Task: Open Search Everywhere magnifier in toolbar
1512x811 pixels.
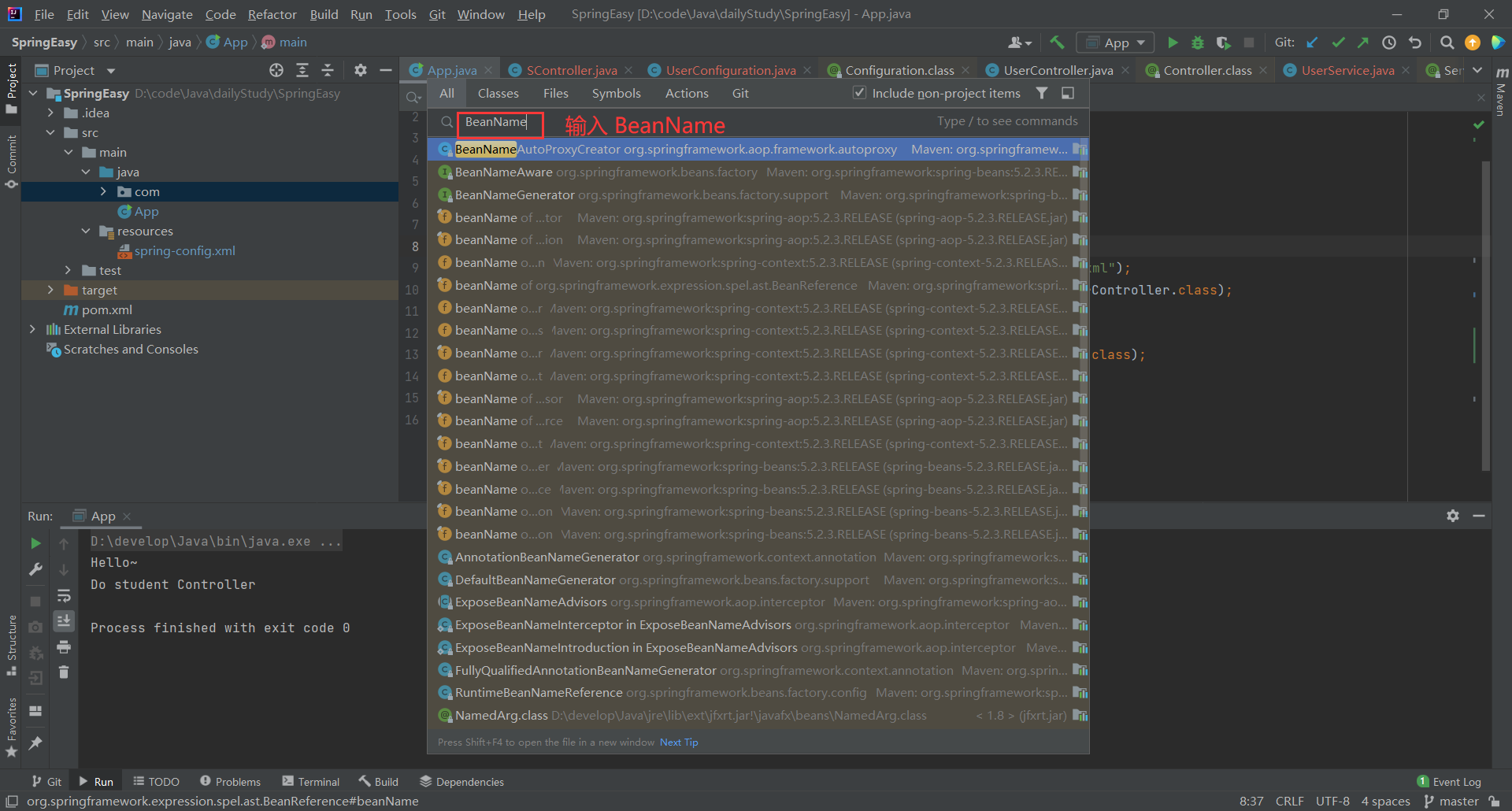Action: 1447,43
